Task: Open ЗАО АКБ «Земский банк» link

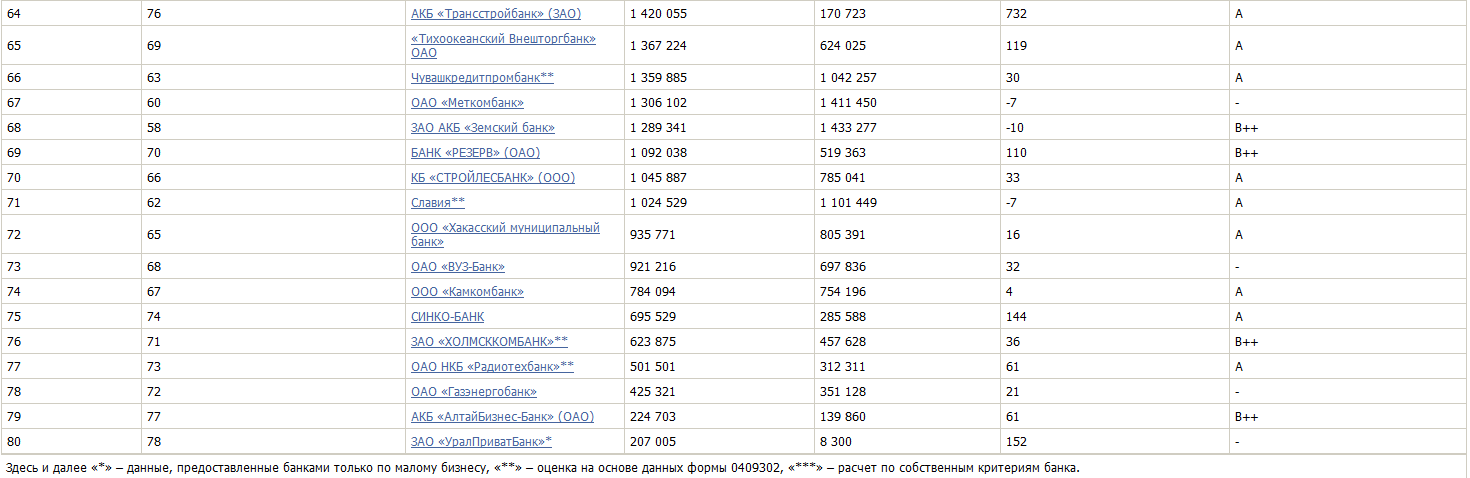Action: tap(482, 128)
